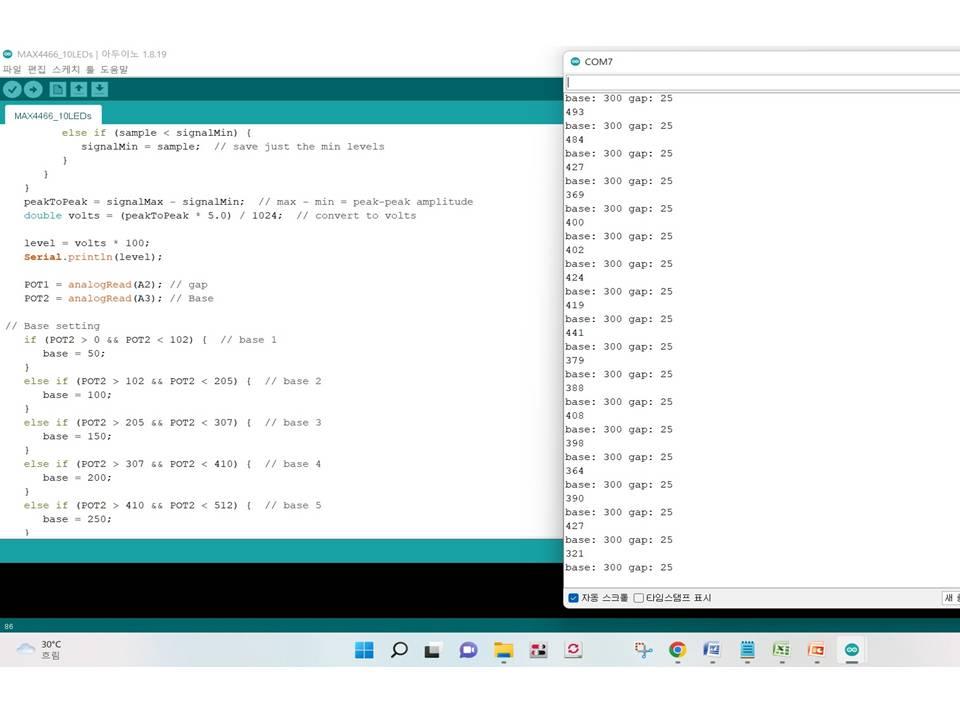Open the 툴 (Tools) menu
The height and width of the screenshot is (720, 960).
[x=90, y=69]
